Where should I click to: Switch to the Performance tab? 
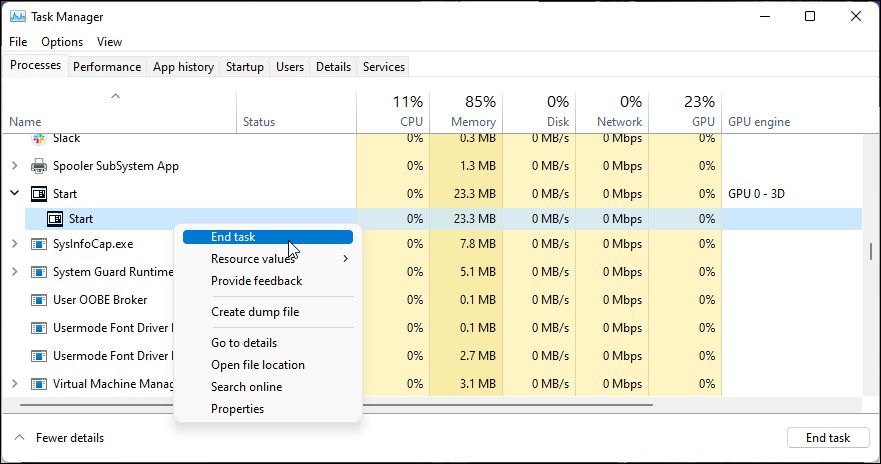(x=107, y=67)
